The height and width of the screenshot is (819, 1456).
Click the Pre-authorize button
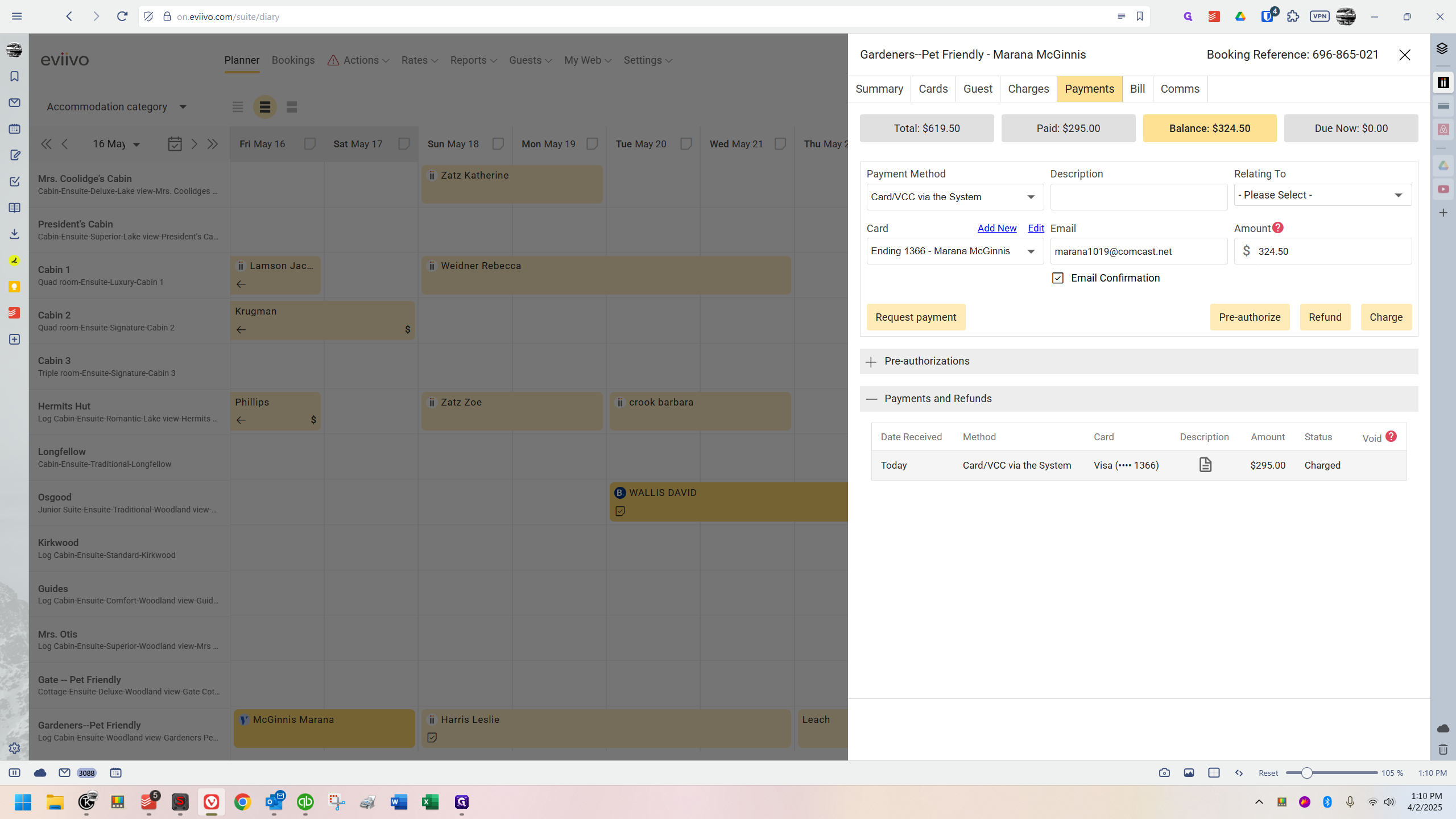point(1250,317)
